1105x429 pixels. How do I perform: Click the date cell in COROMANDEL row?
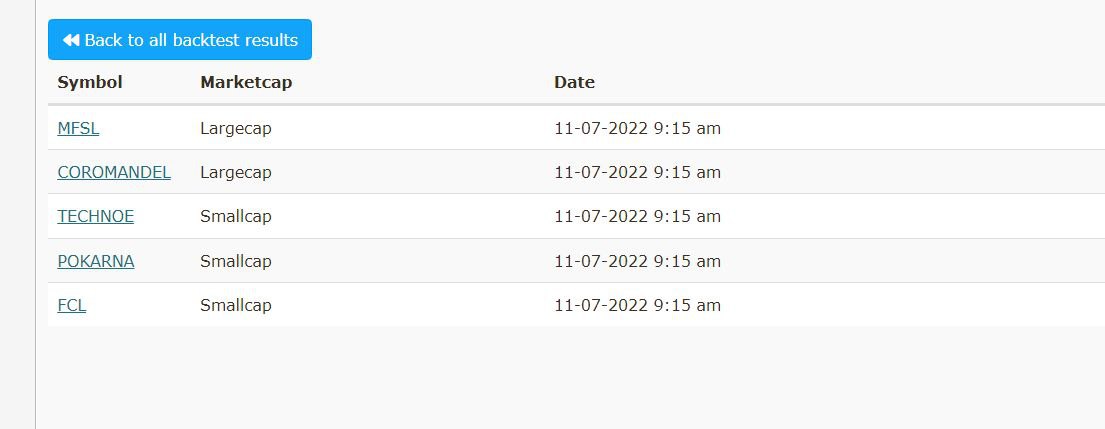coord(637,172)
